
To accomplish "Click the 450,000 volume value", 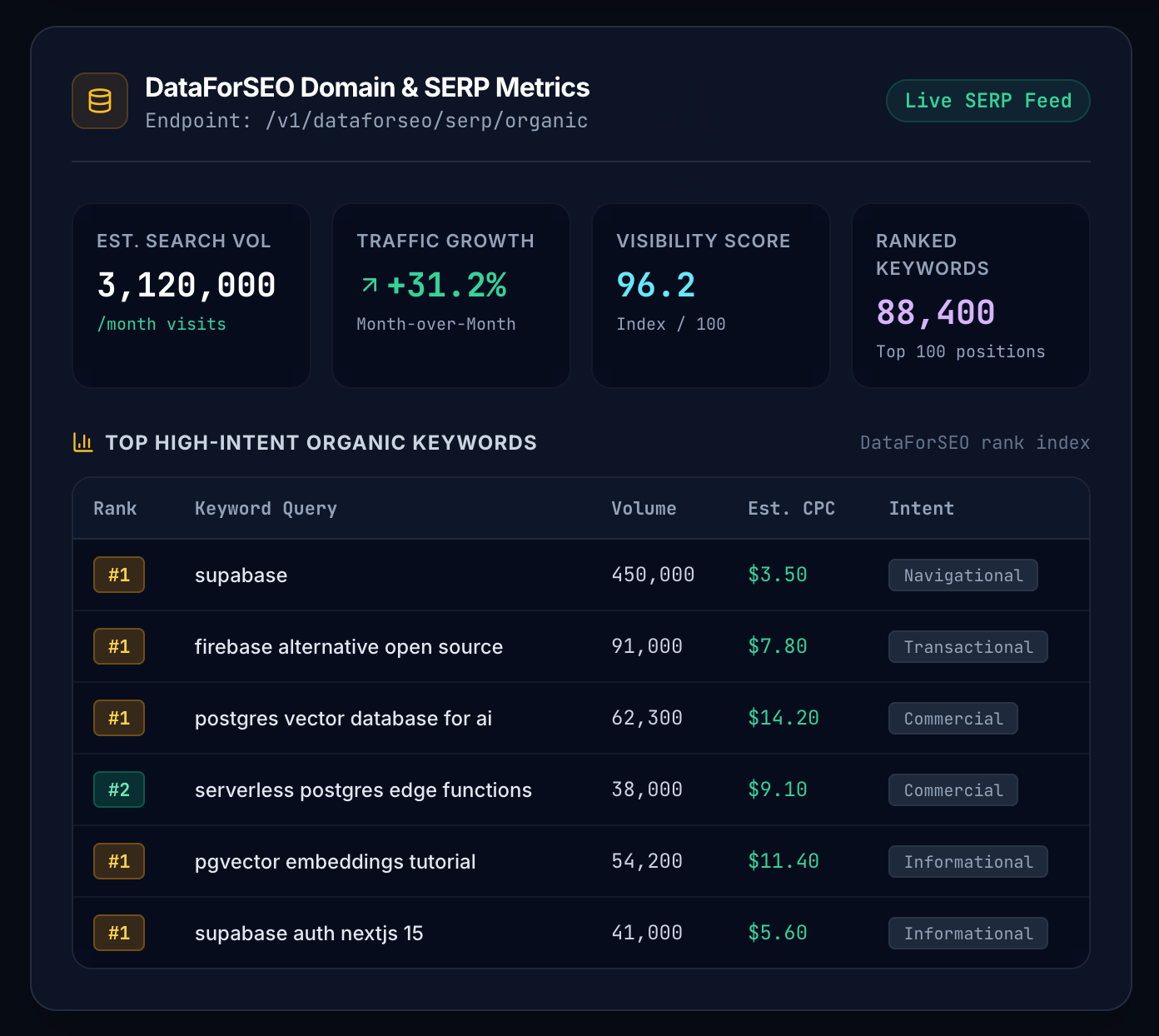I will coord(653,575).
